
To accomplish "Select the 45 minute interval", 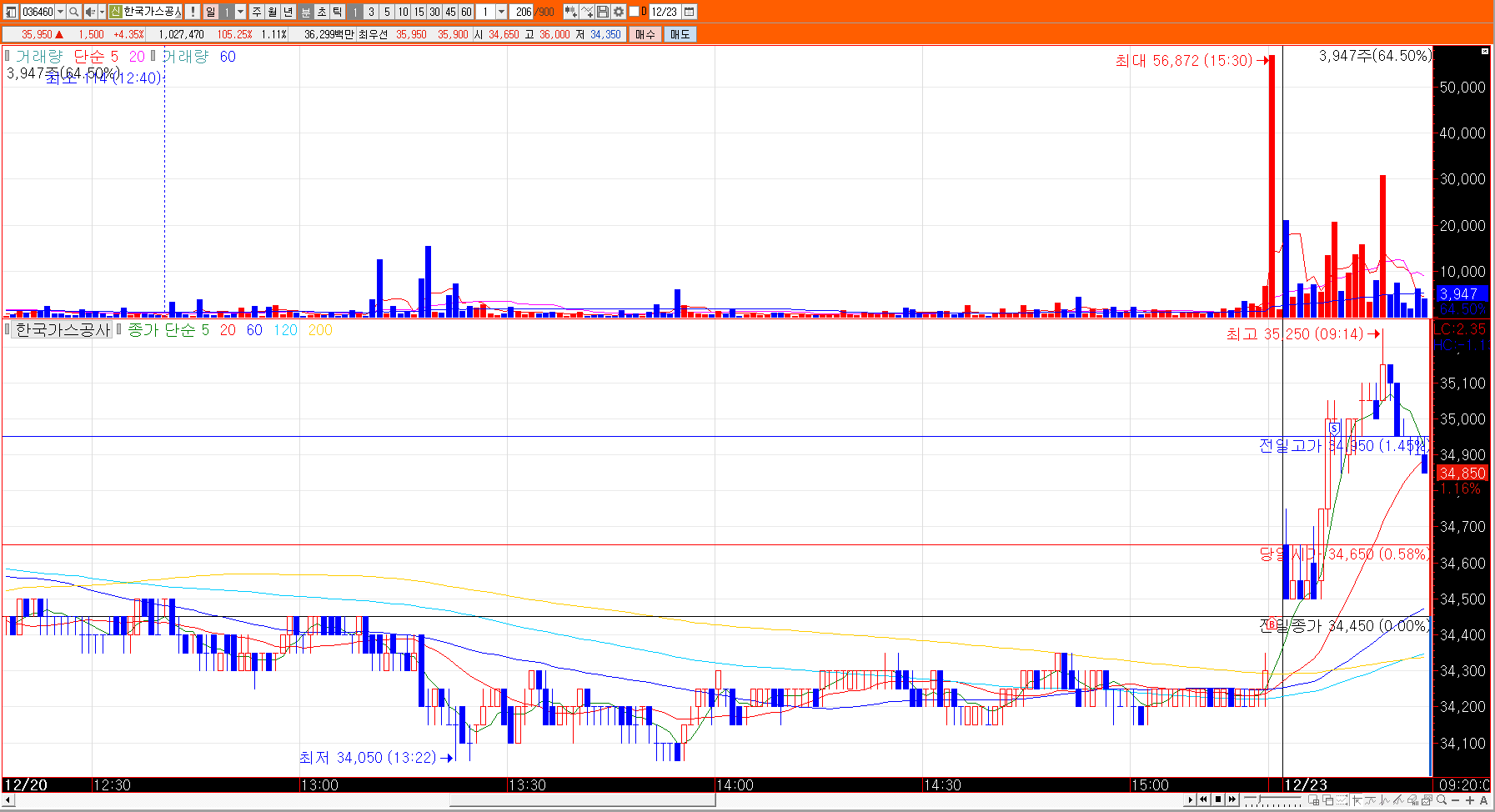I will tap(449, 12).
